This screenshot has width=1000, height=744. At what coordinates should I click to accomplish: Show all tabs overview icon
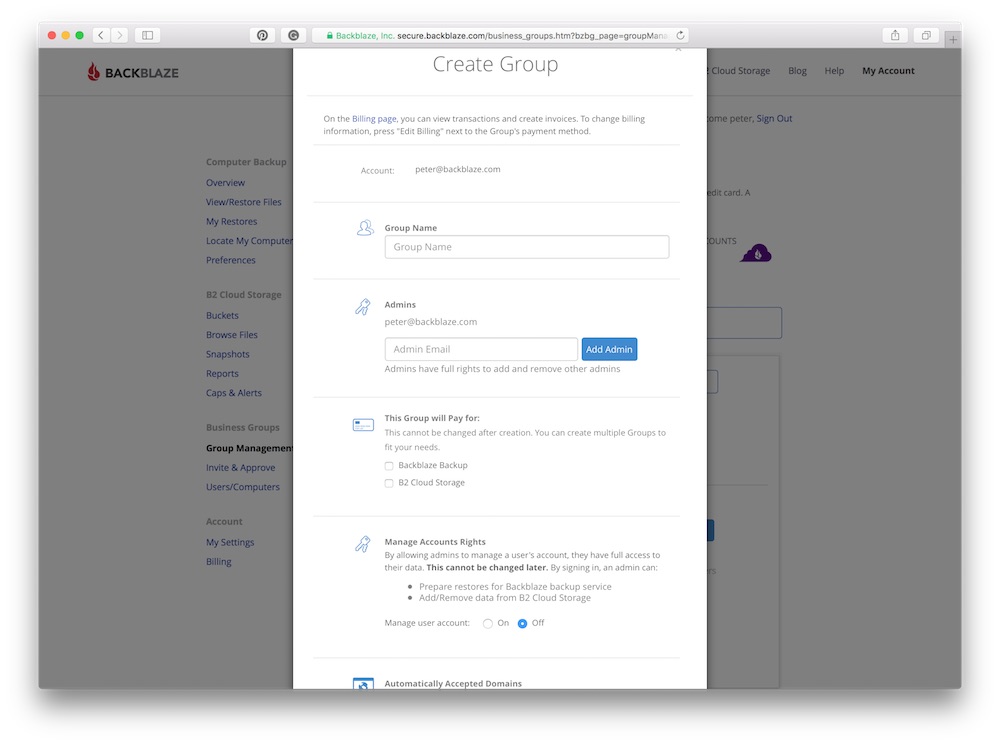(926, 35)
